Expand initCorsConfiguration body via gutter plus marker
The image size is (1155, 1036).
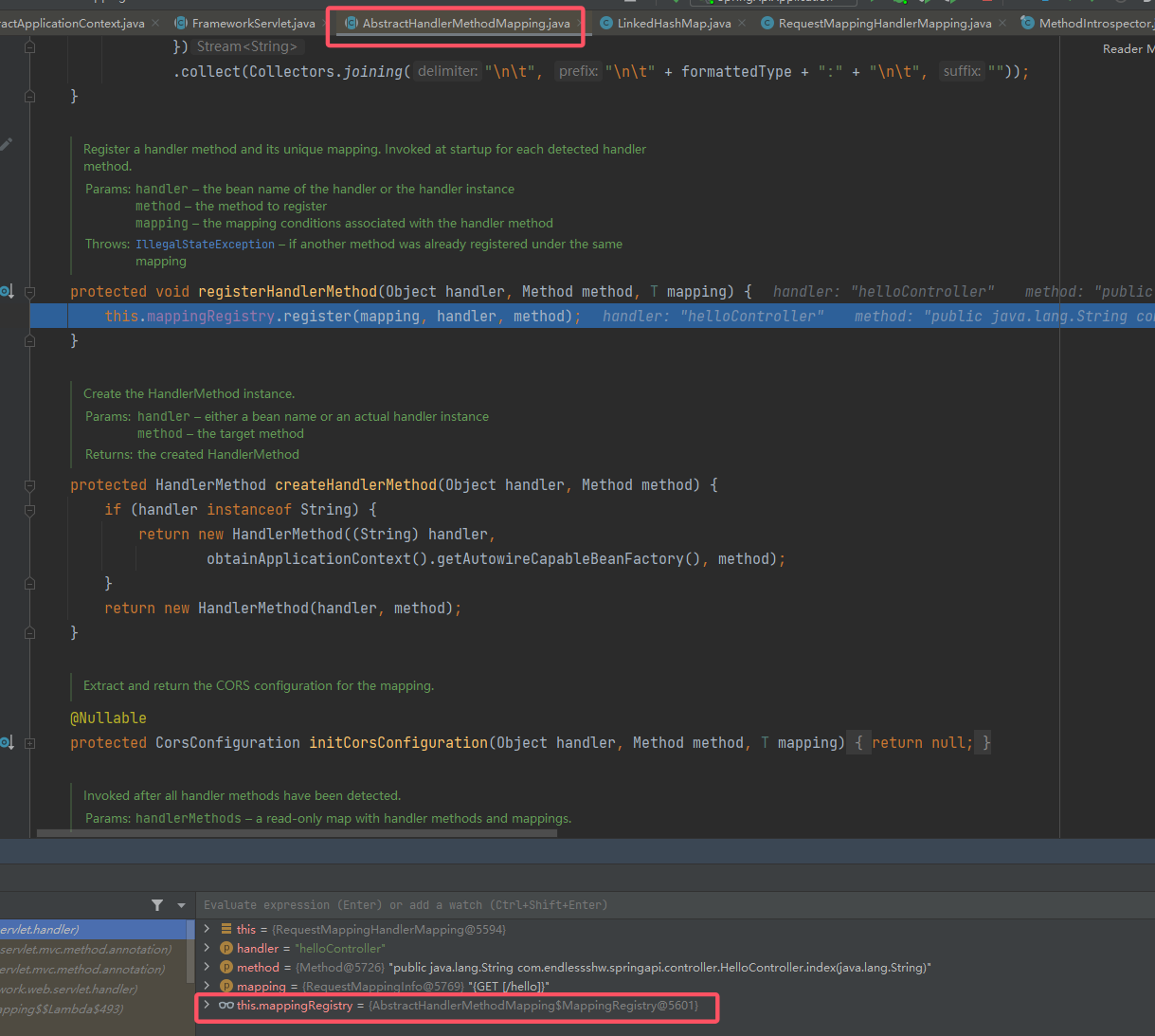coord(29,742)
